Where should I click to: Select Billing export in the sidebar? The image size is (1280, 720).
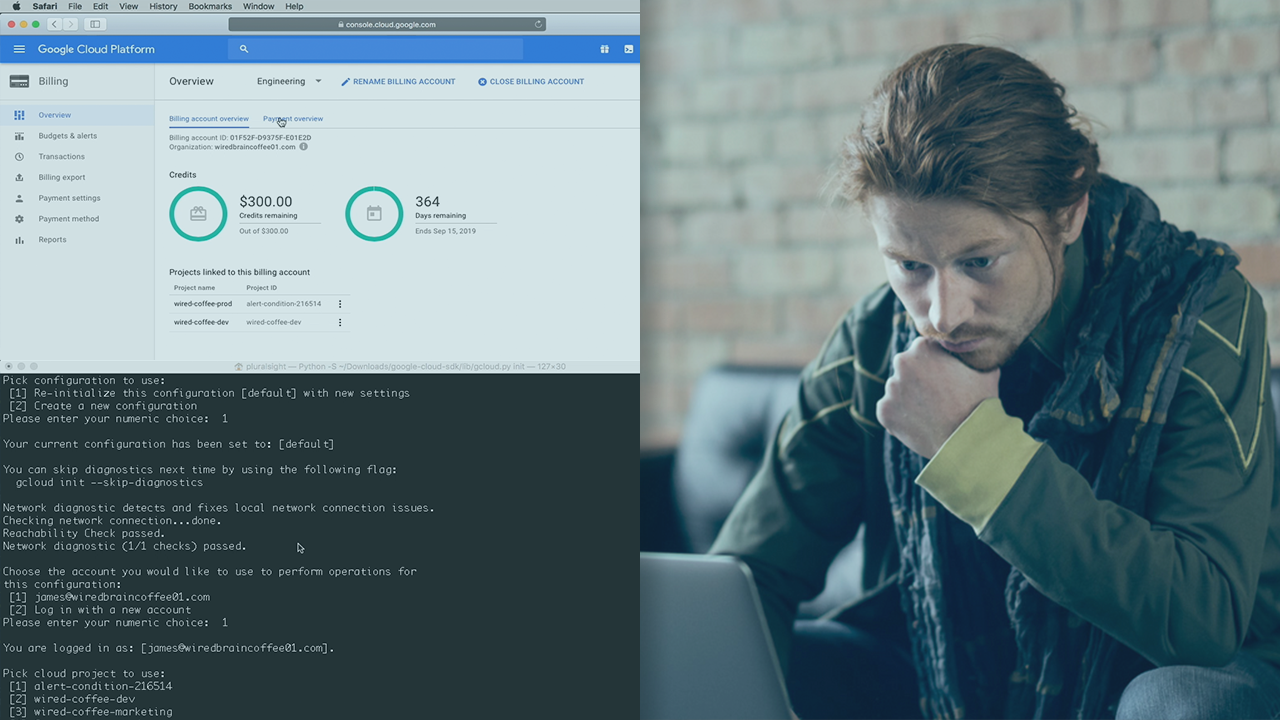tap(77, 177)
